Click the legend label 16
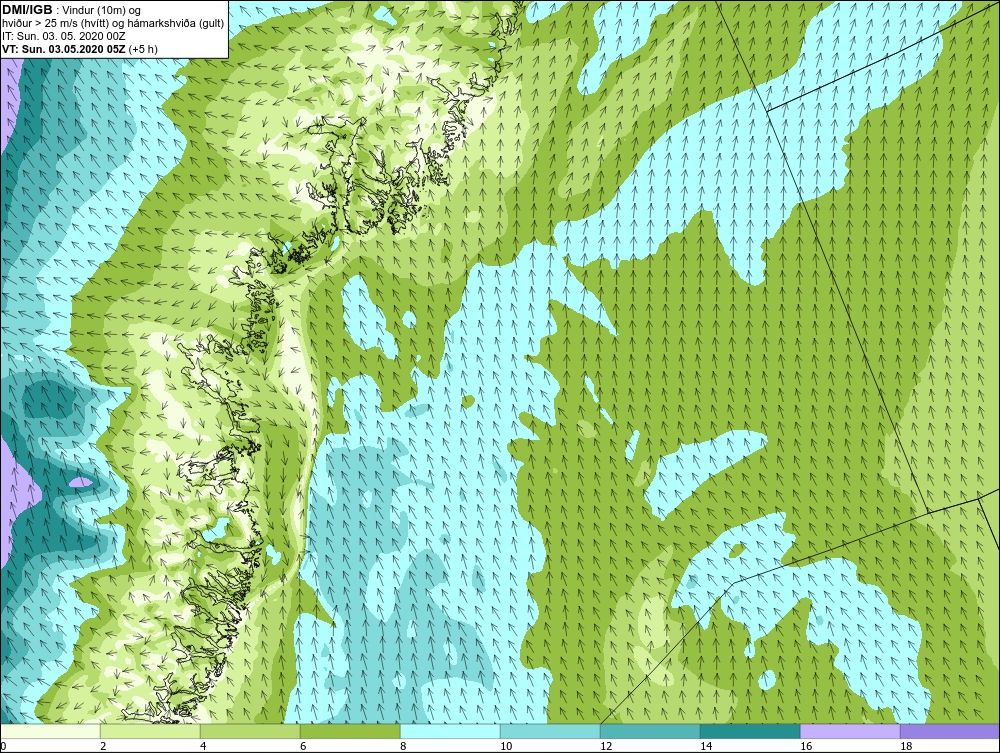 point(806,746)
